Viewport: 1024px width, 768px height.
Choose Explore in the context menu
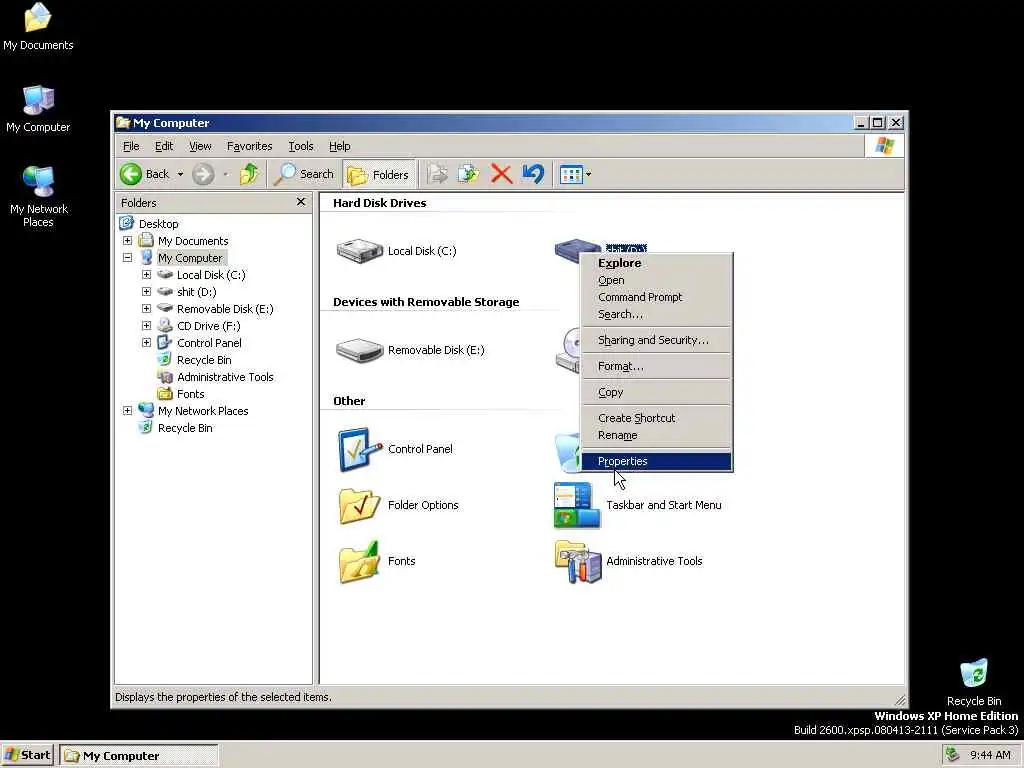(x=656, y=263)
